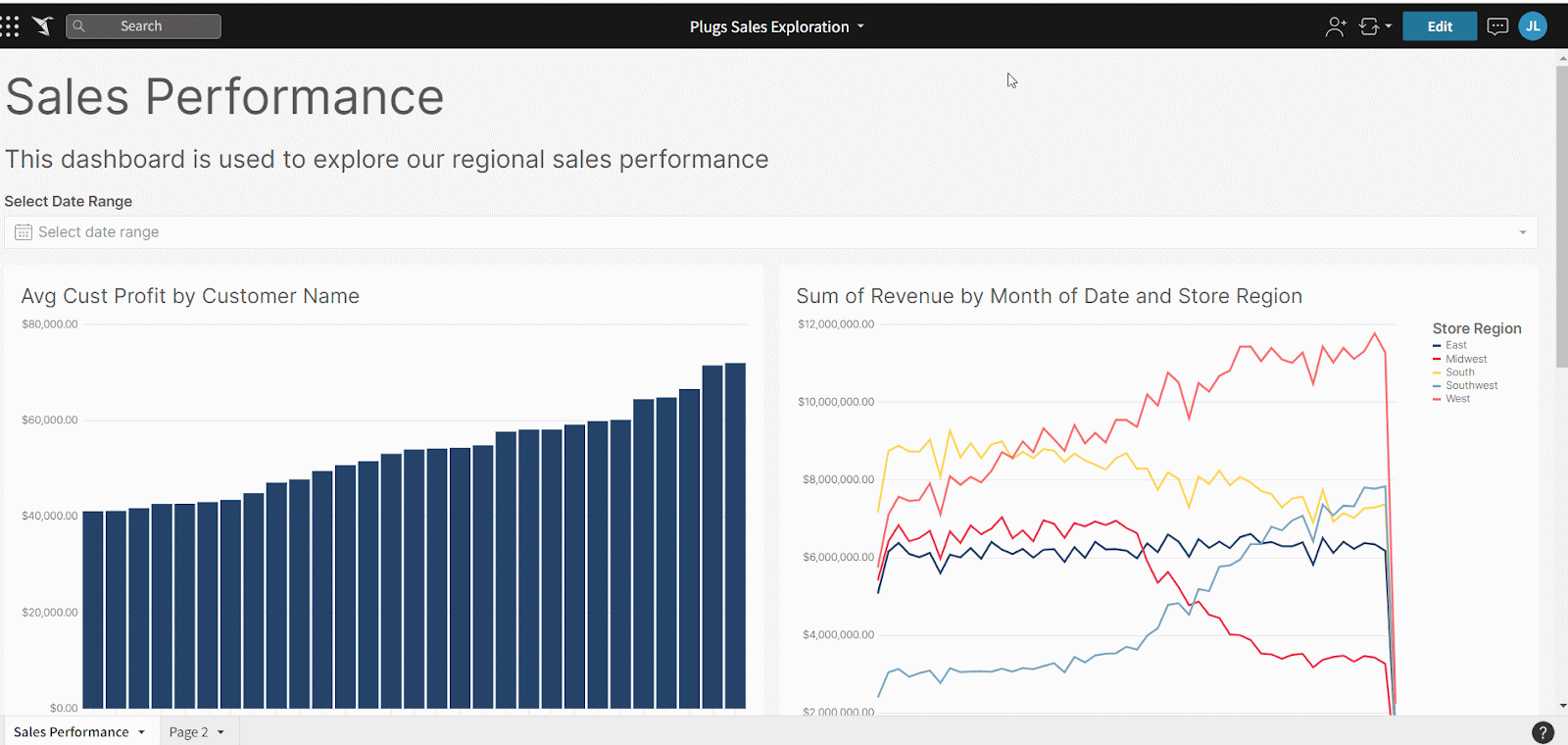This screenshot has width=1568, height=745.
Task: Click the calendar icon in date filter
Action: point(24,232)
